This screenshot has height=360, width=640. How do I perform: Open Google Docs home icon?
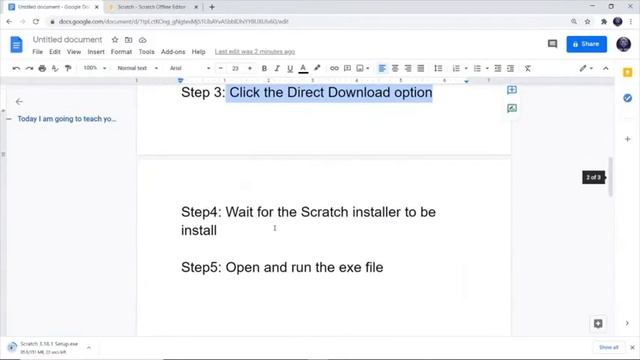coord(16,44)
